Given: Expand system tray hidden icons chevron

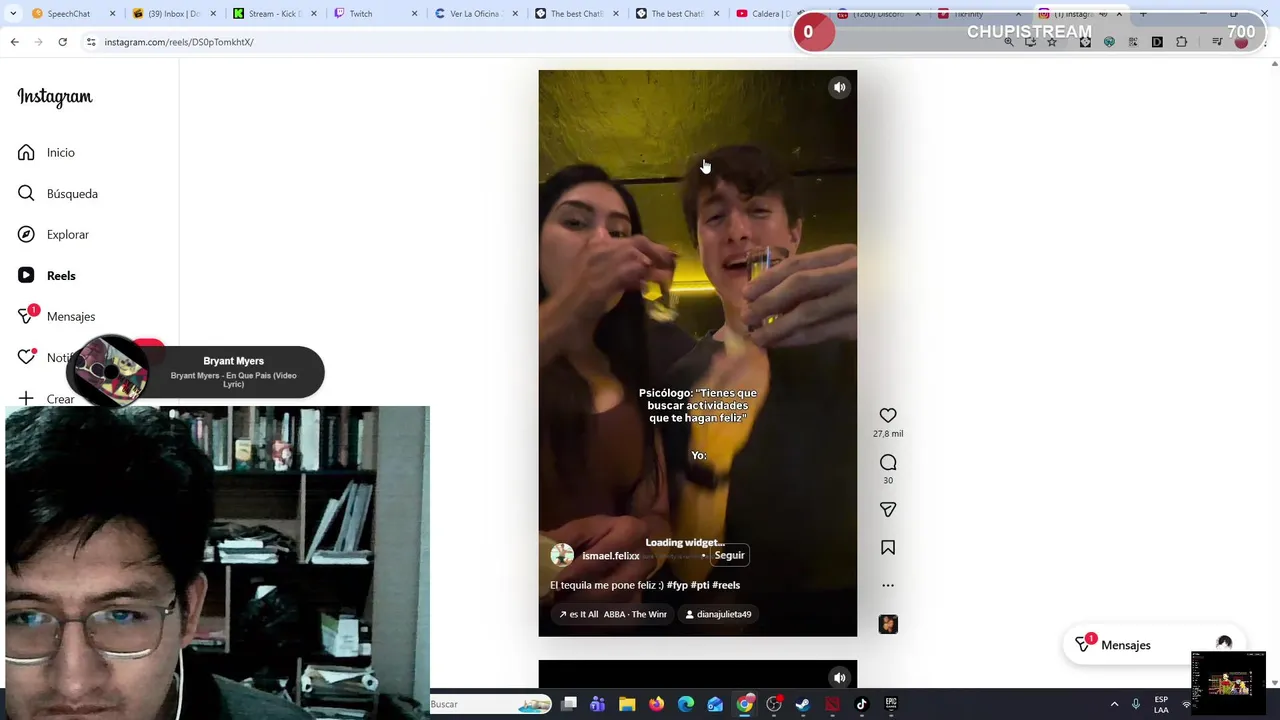Looking at the screenshot, I should click(x=1114, y=704).
